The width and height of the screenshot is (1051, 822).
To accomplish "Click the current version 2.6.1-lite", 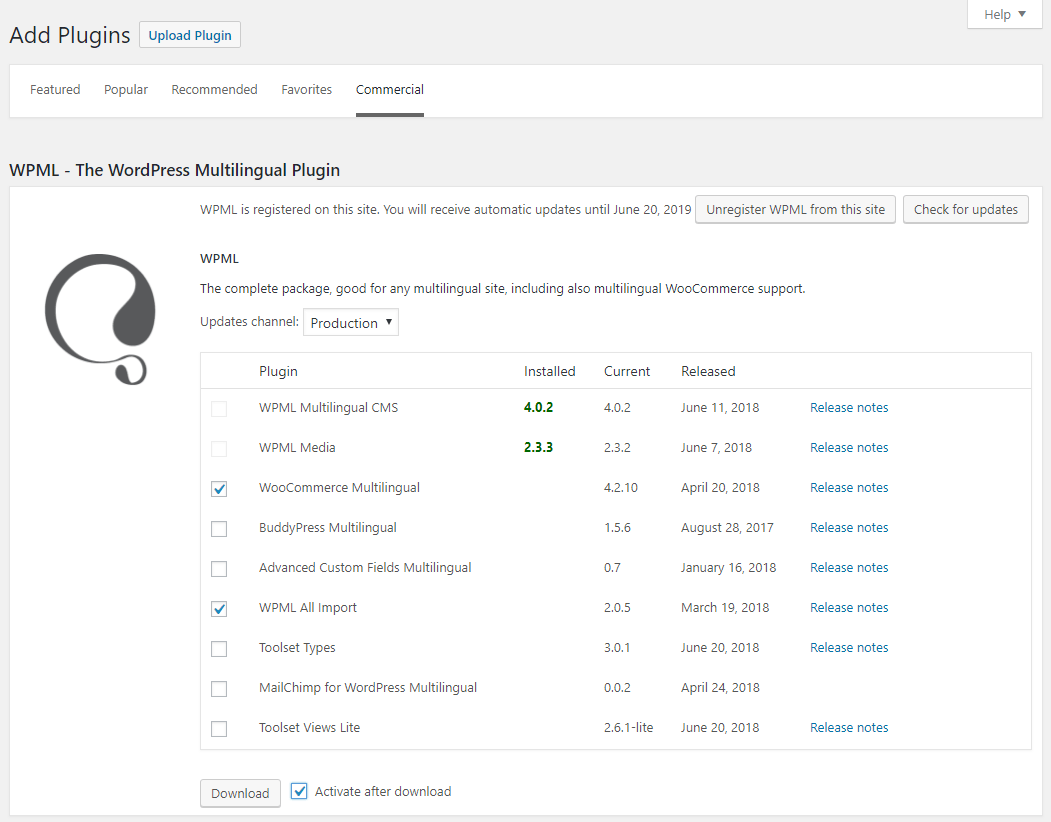I will tap(628, 727).
